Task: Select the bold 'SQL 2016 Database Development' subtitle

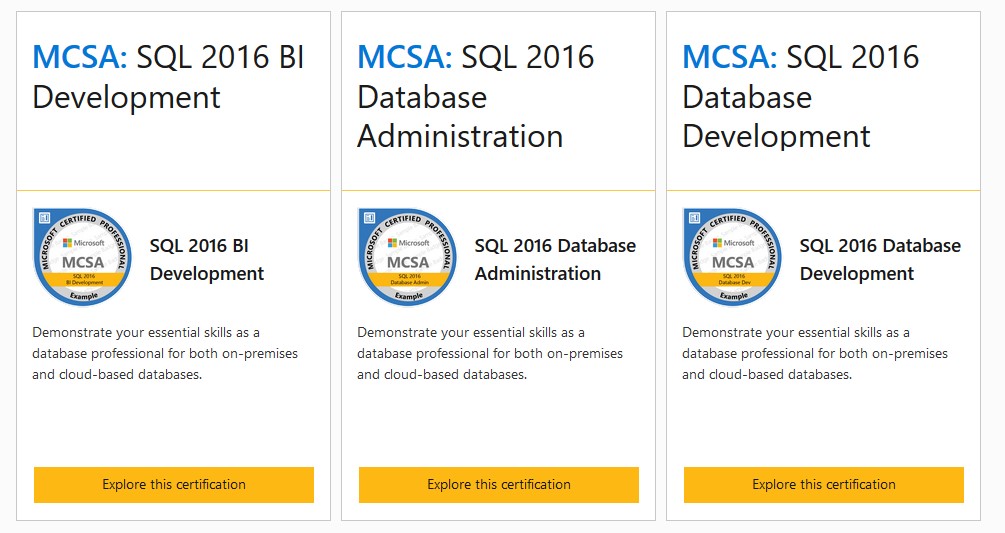Action: tap(880, 259)
